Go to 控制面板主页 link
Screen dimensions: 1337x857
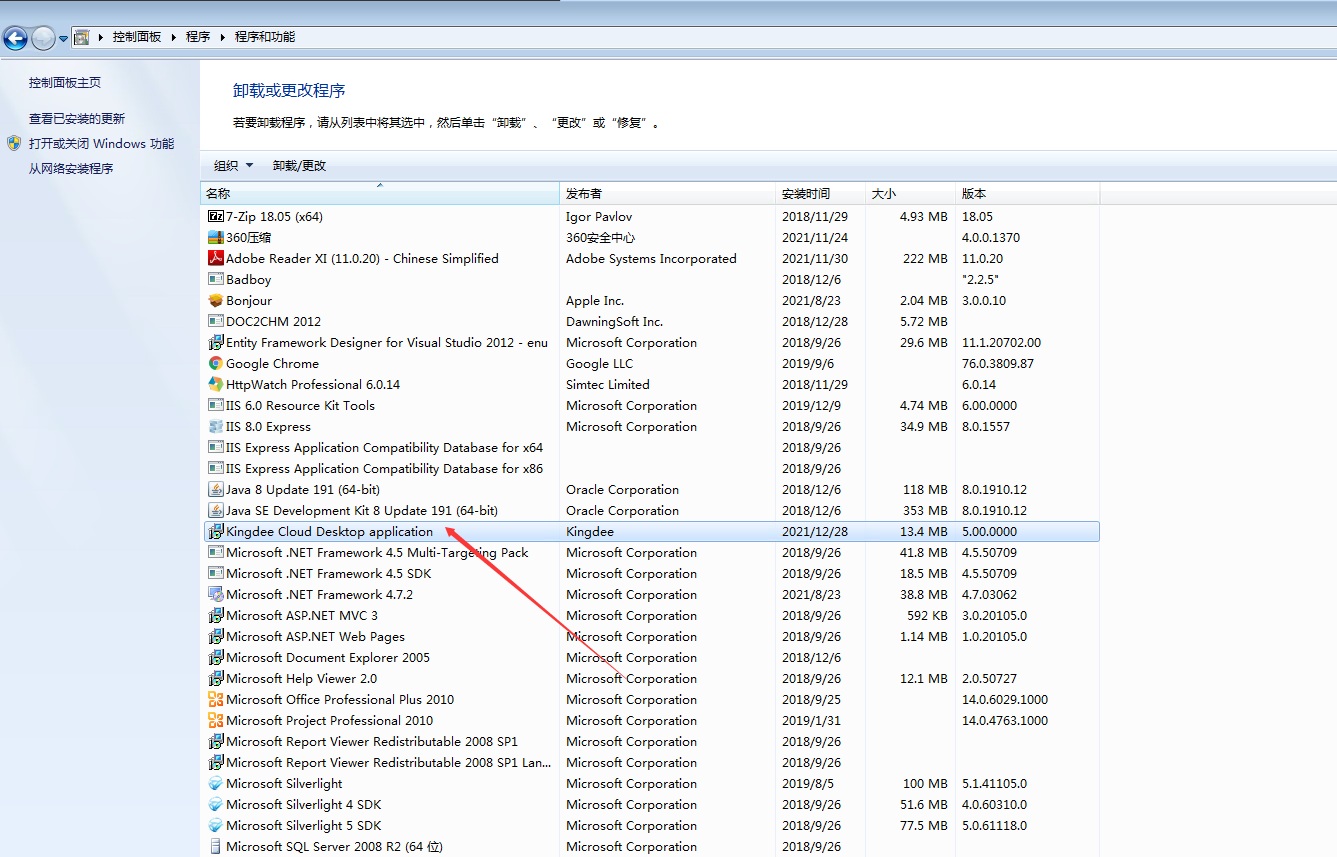[x=65, y=82]
